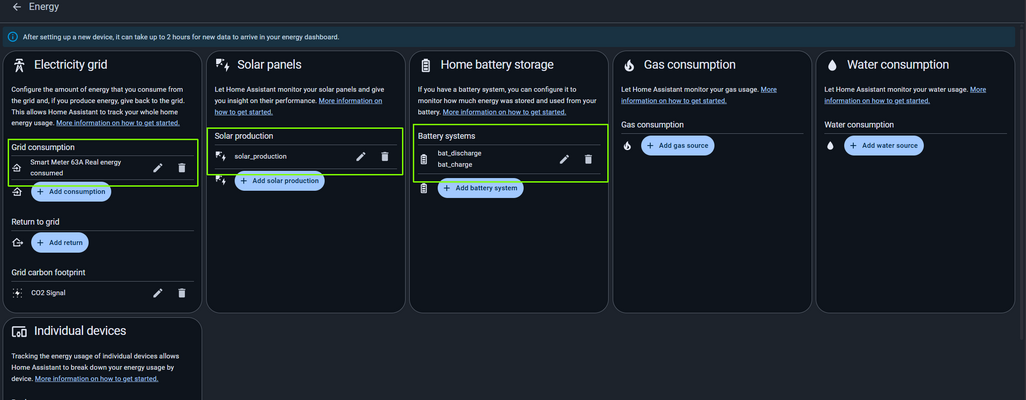Open the Individual devices more information link

click(x=97, y=379)
